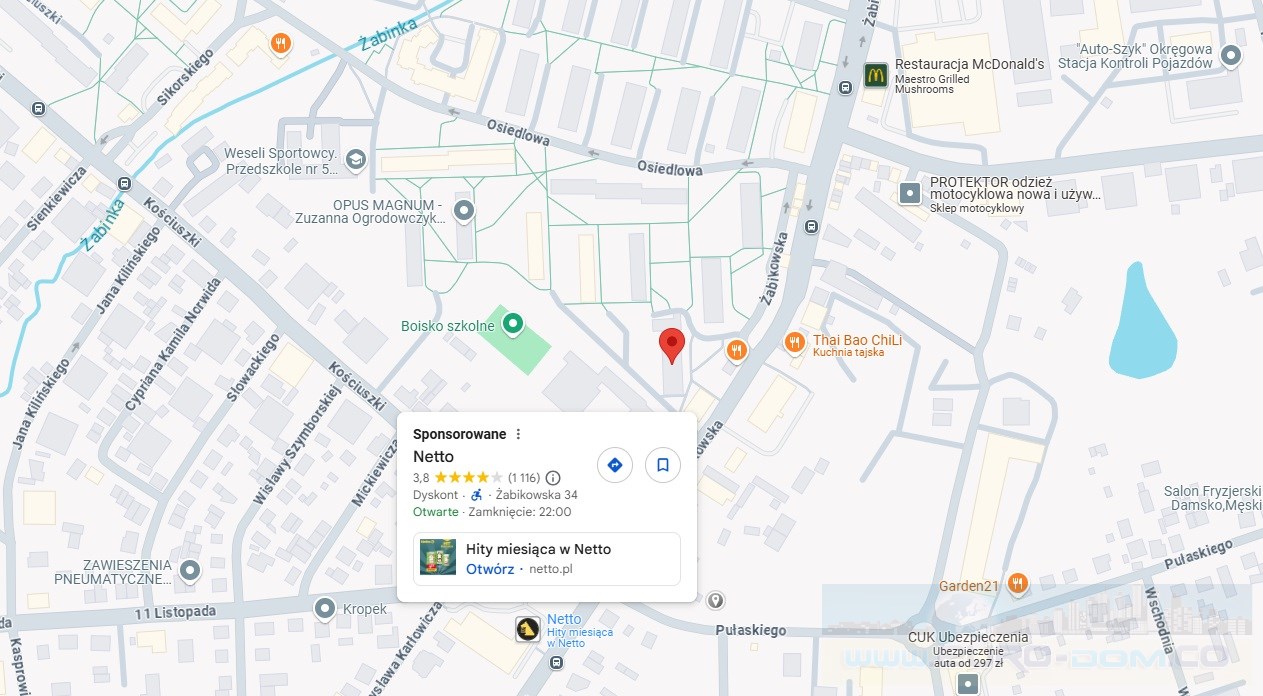Open the PROTEKTOR motorcycle shop marker

tap(910, 194)
